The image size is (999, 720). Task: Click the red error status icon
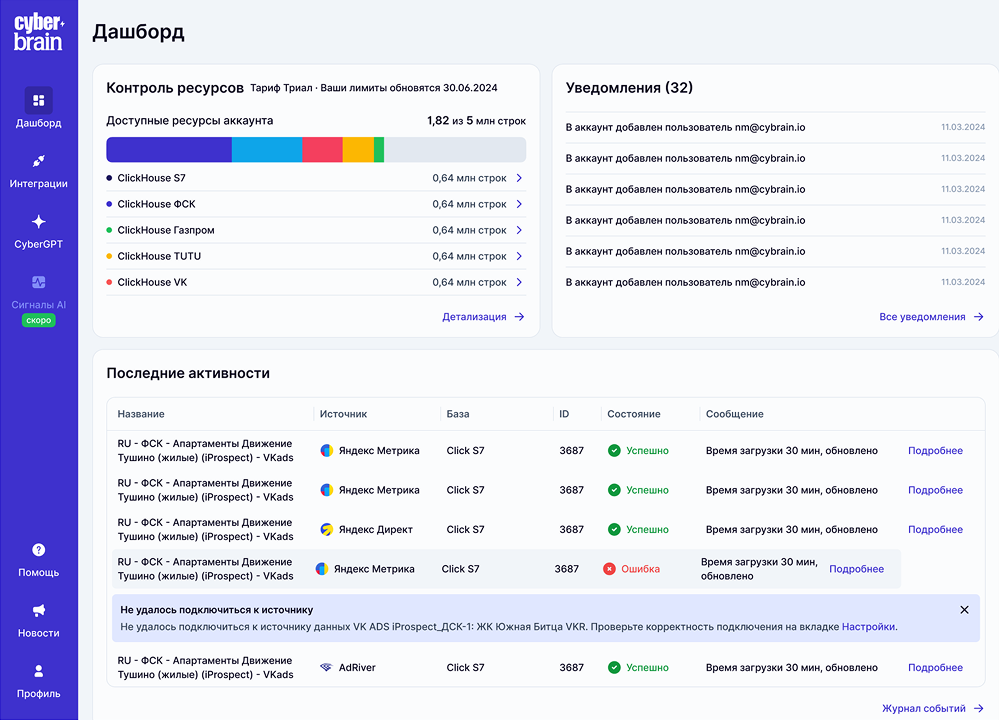609,569
